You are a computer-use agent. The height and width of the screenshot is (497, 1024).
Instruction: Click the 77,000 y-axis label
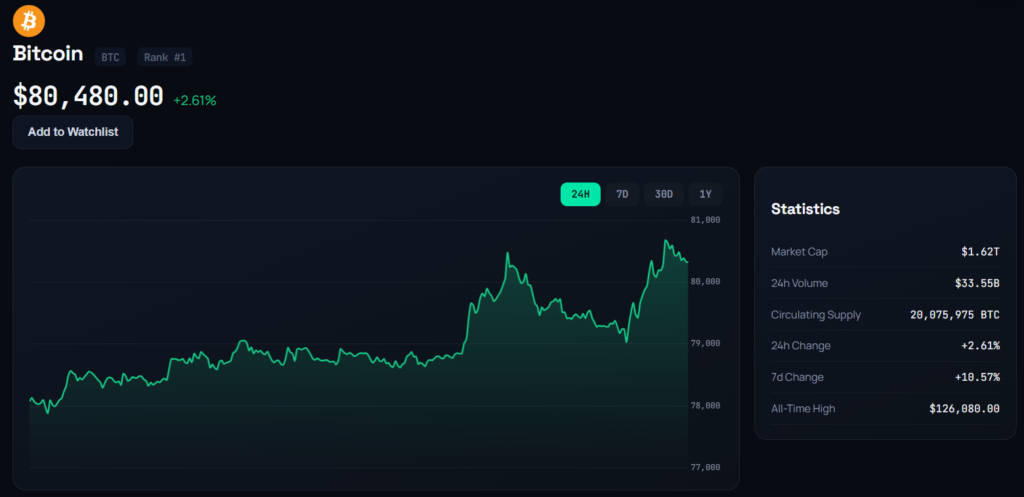pos(705,468)
